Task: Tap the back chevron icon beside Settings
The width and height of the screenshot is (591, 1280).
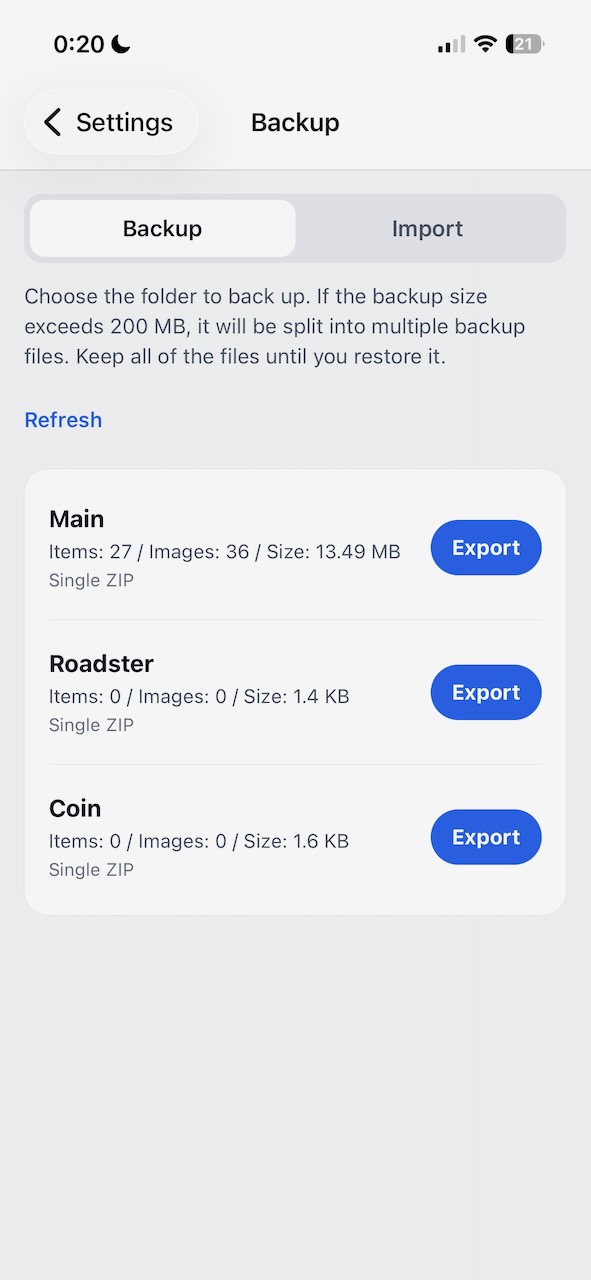Action: pos(52,122)
